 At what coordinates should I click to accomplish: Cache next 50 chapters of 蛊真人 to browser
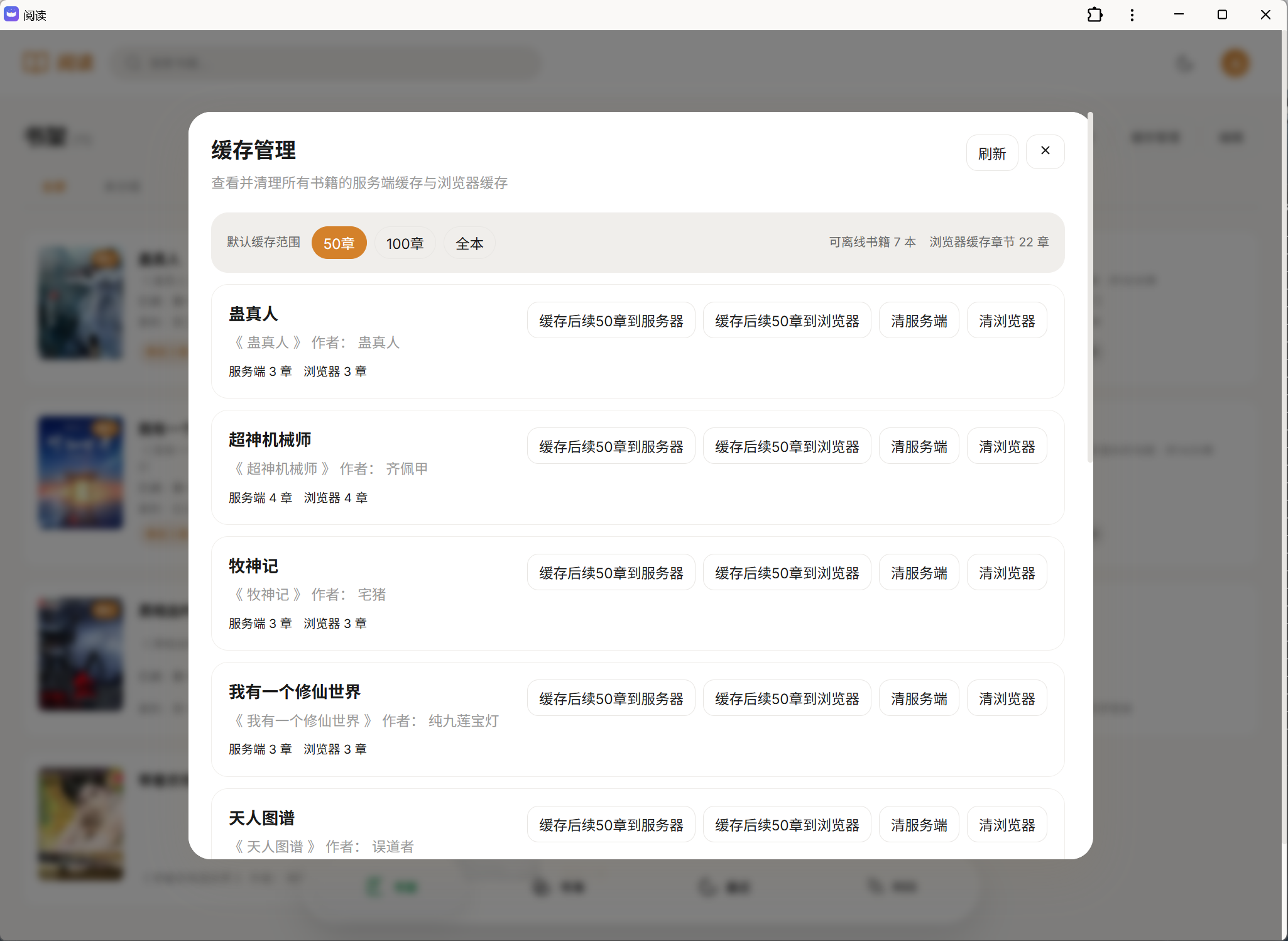click(x=787, y=320)
